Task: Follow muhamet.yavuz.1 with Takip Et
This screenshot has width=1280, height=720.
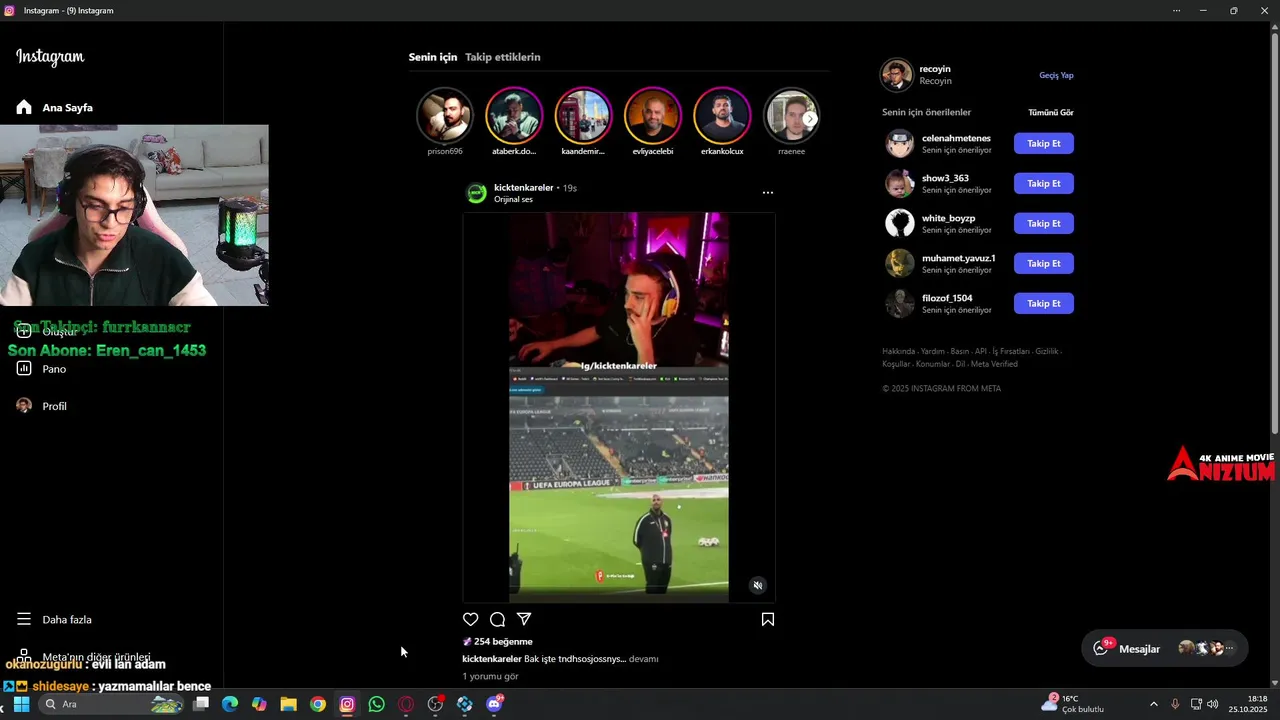Action: coord(1044,263)
